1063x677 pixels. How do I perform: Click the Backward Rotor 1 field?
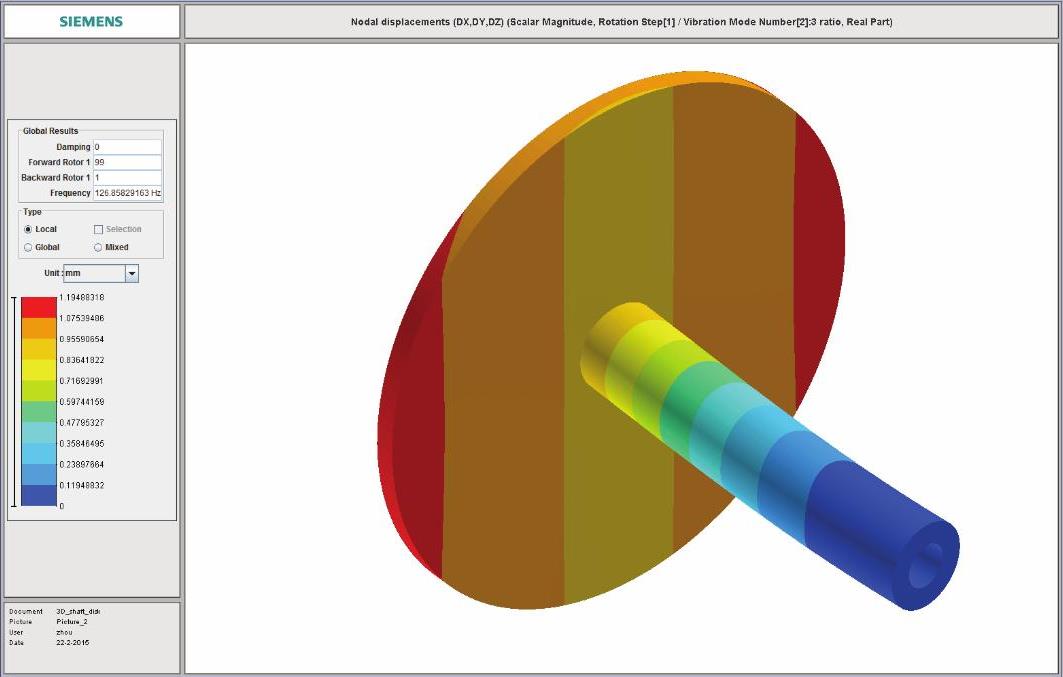(127, 177)
